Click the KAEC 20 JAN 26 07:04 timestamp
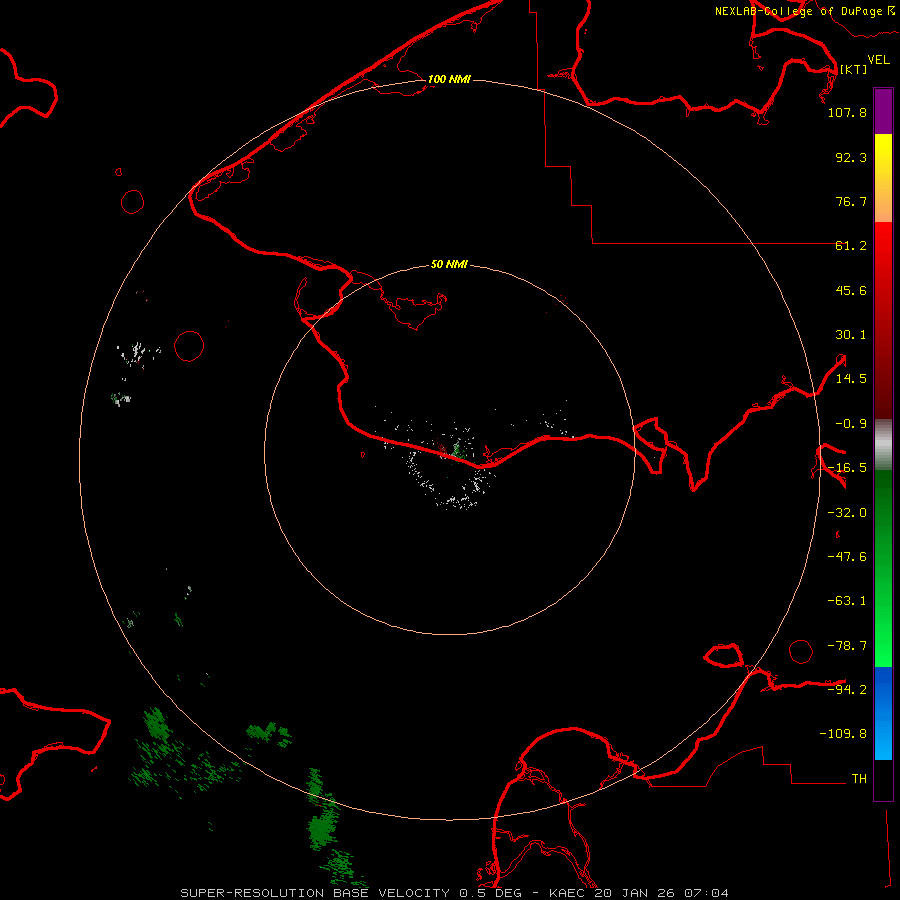 (641, 892)
